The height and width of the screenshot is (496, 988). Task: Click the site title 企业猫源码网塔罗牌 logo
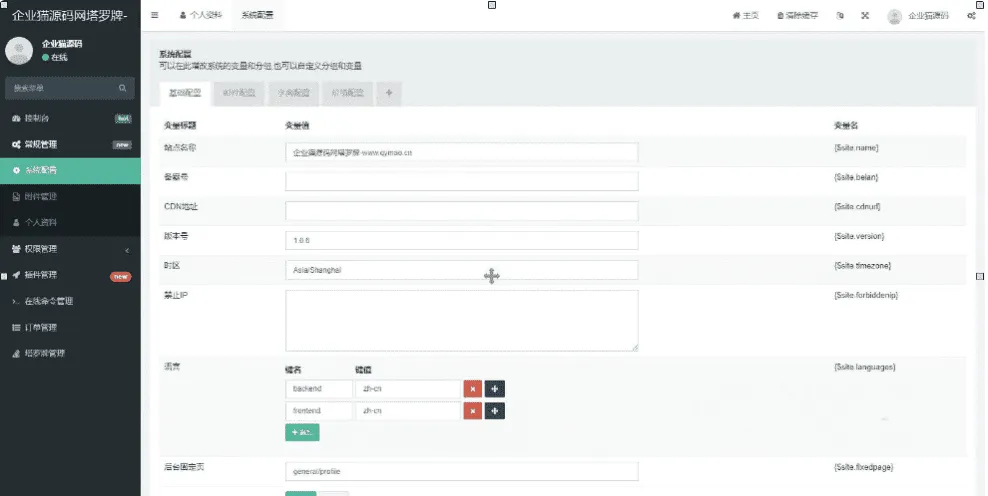(70, 16)
